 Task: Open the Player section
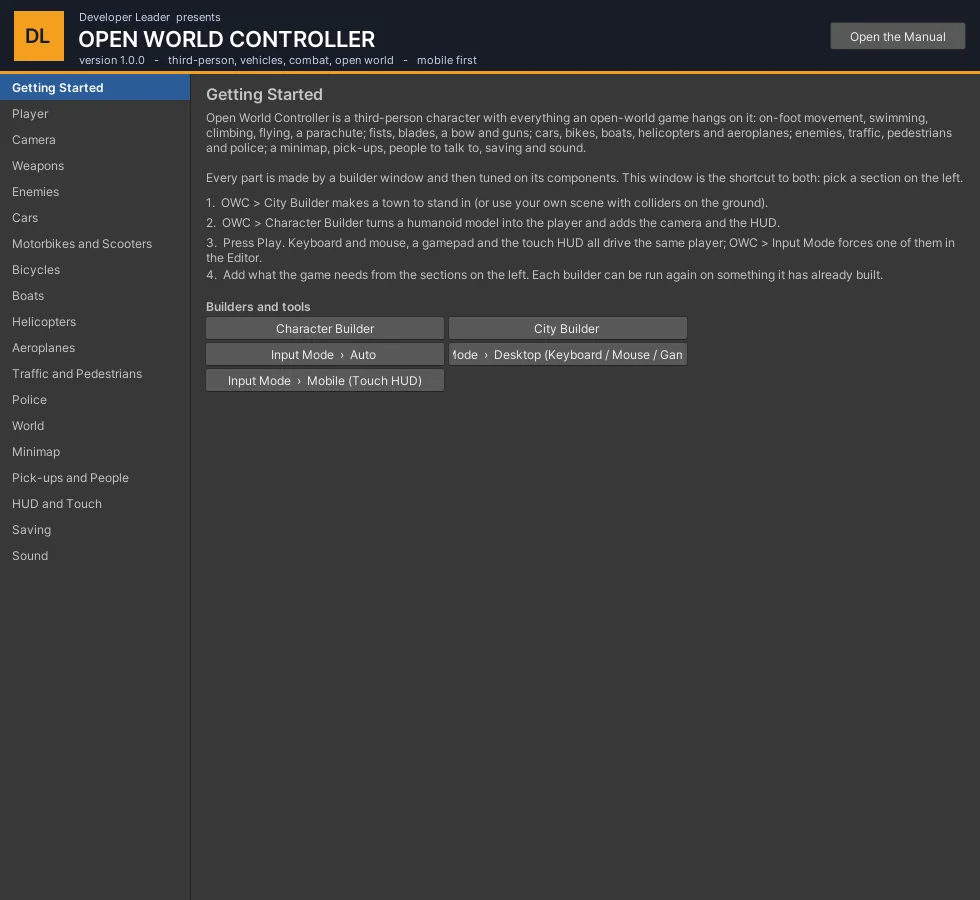pyautogui.click(x=95, y=114)
